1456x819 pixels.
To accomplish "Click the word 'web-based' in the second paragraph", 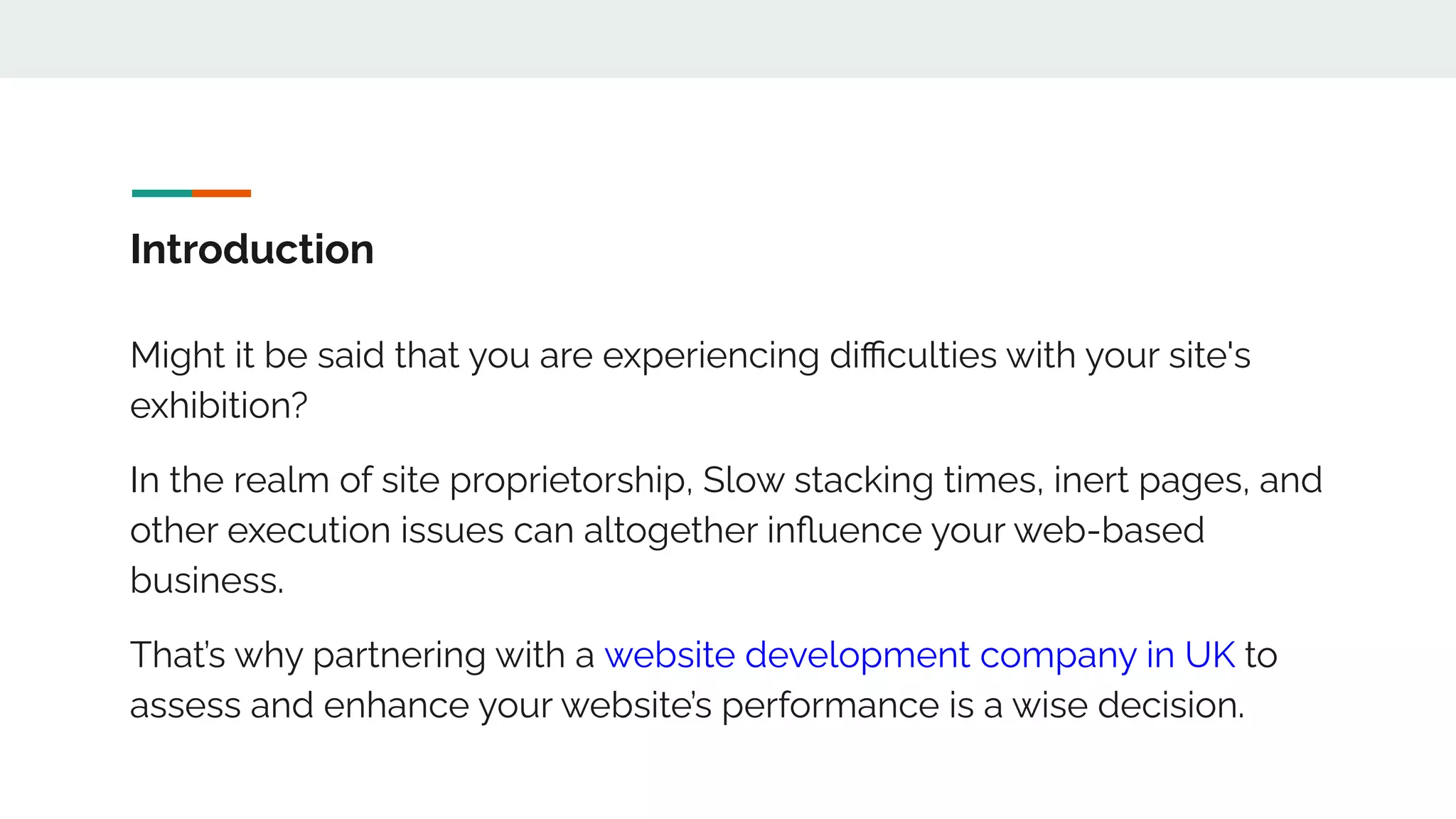I will point(1108,530).
